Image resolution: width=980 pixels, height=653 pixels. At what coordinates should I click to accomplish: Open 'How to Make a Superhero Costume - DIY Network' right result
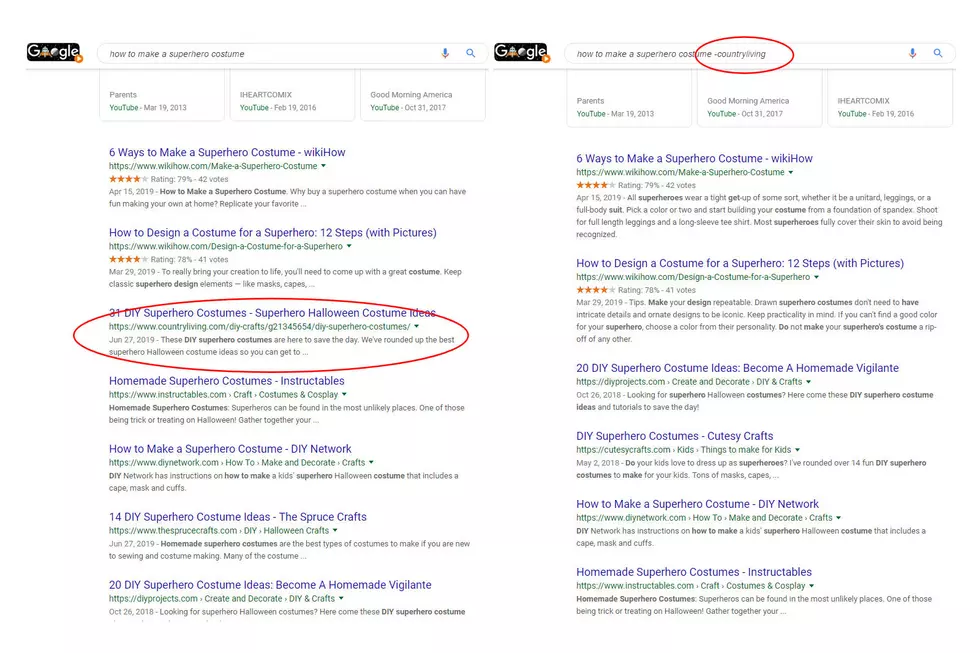point(698,504)
